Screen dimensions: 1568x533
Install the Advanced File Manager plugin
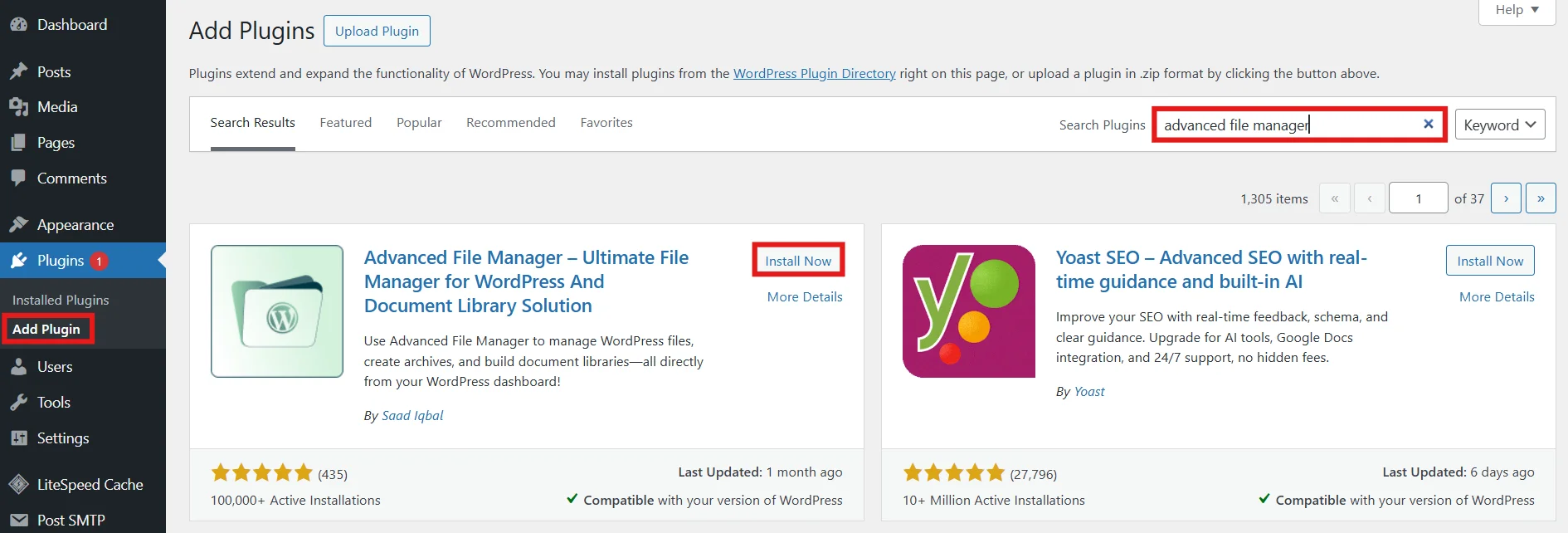coord(797,260)
